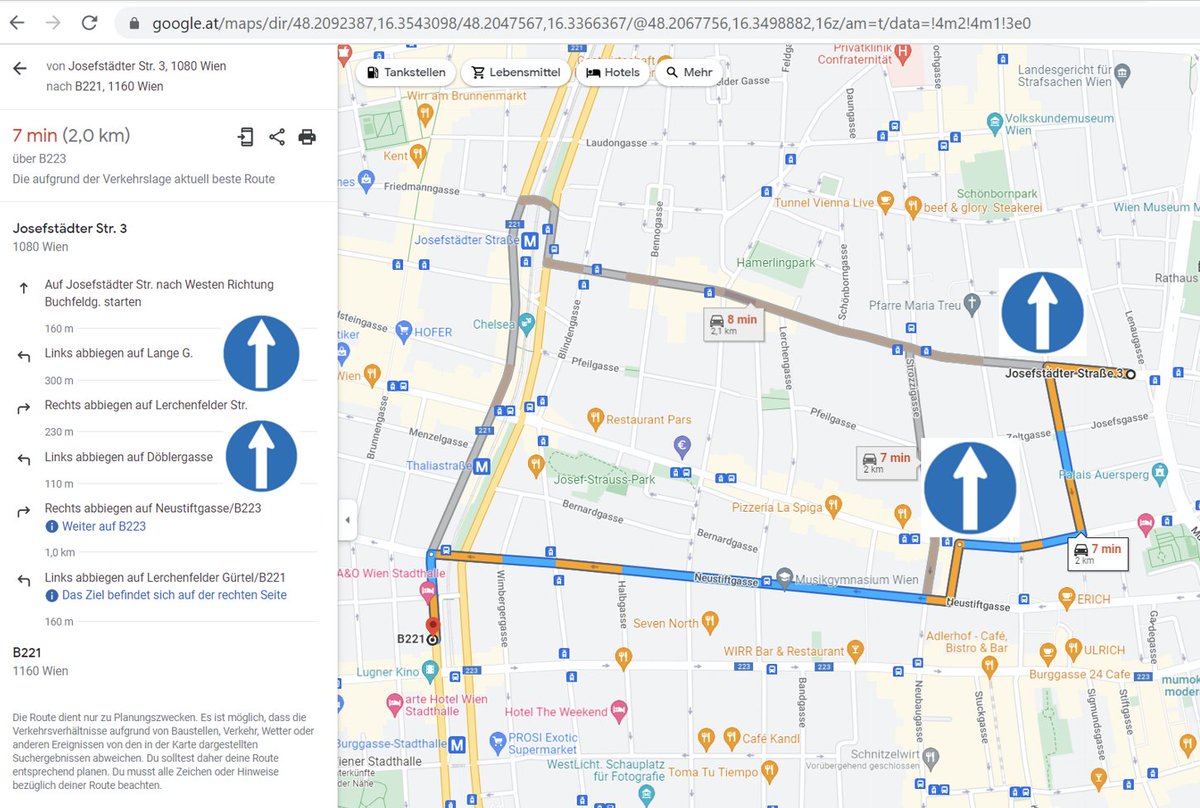Click the 7 min route label near Strozzigasse
This screenshot has height=808, width=1200.
click(888, 463)
